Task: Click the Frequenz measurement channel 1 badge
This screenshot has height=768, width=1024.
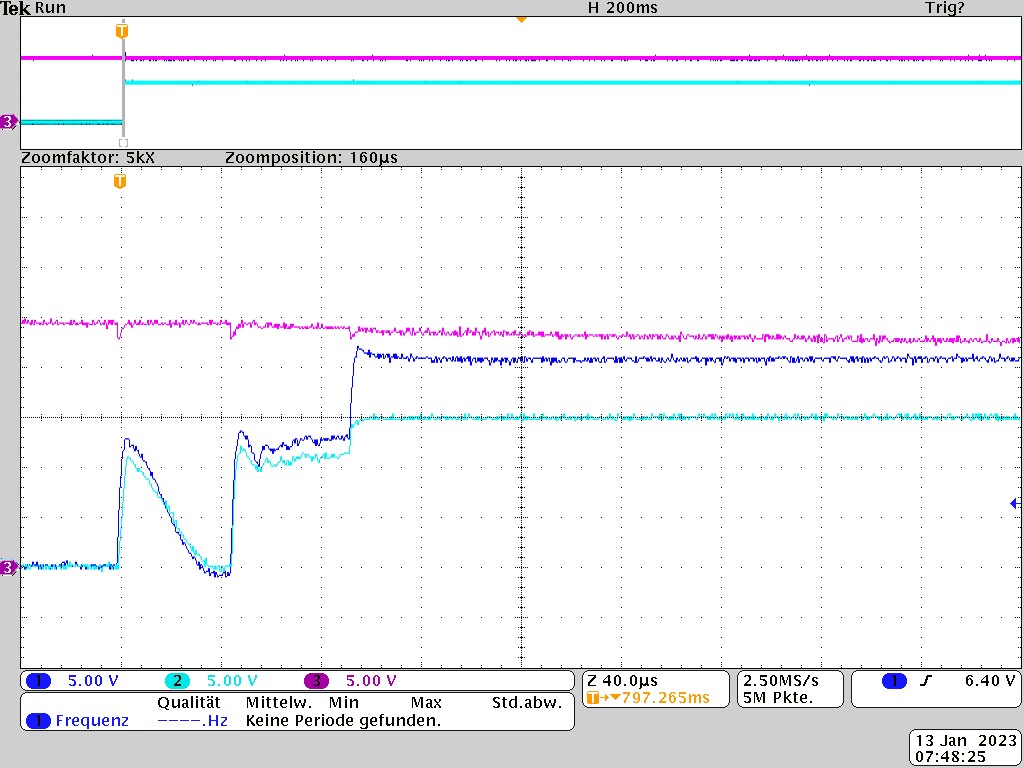Action: [x=39, y=721]
